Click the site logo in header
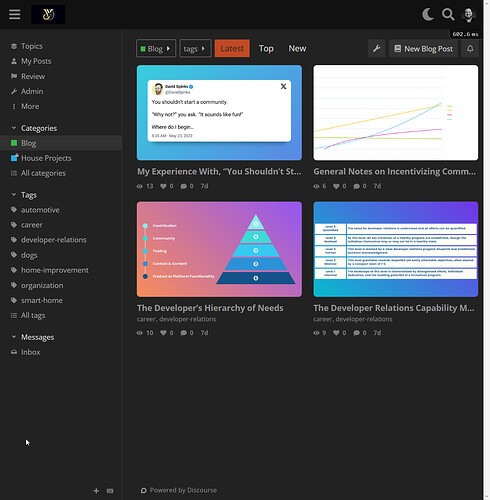490x500 pixels. [48, 14]
